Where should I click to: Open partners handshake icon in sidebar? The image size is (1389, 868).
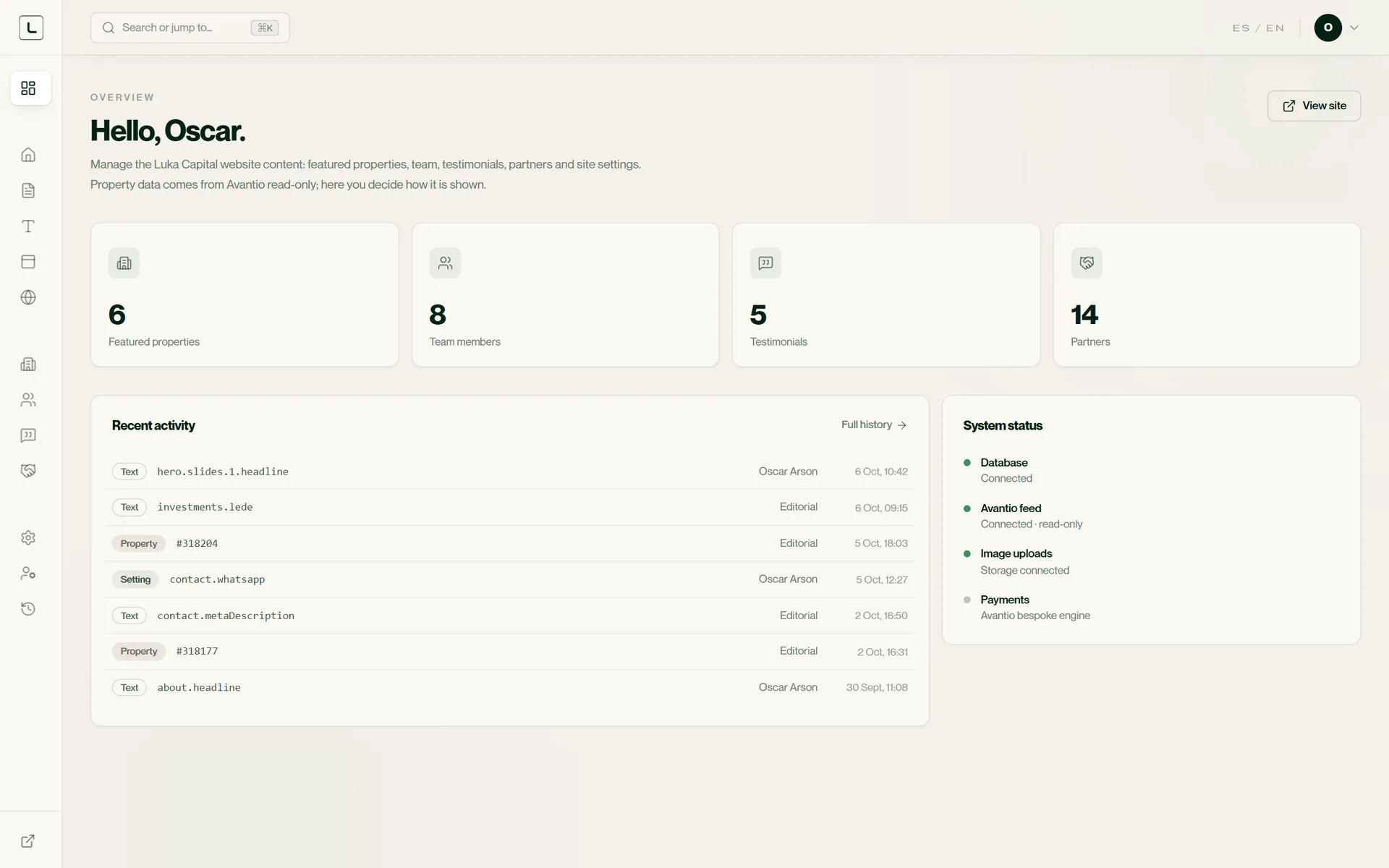[x=28, y=471]
